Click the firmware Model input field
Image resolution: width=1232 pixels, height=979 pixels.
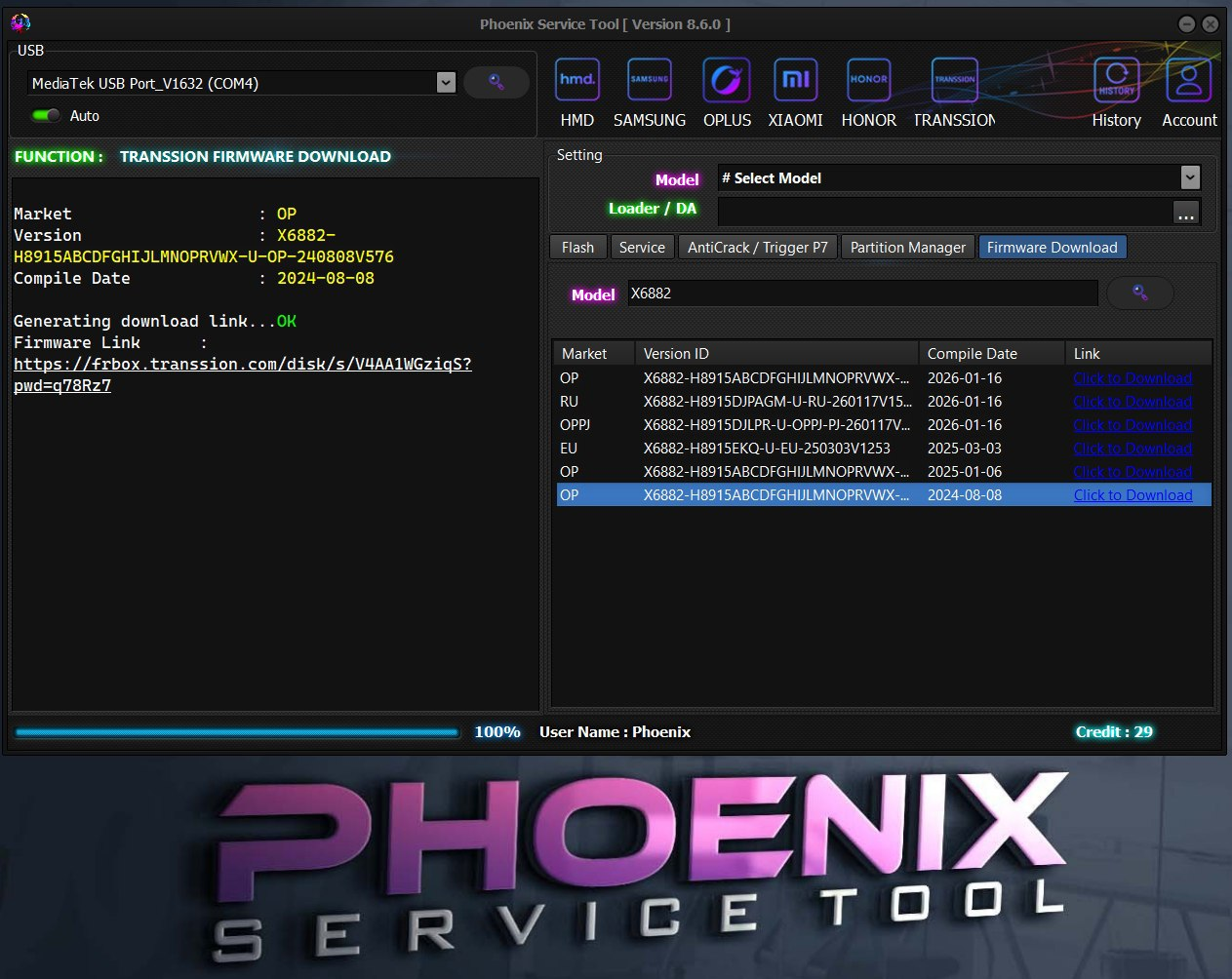pos(861,294)
